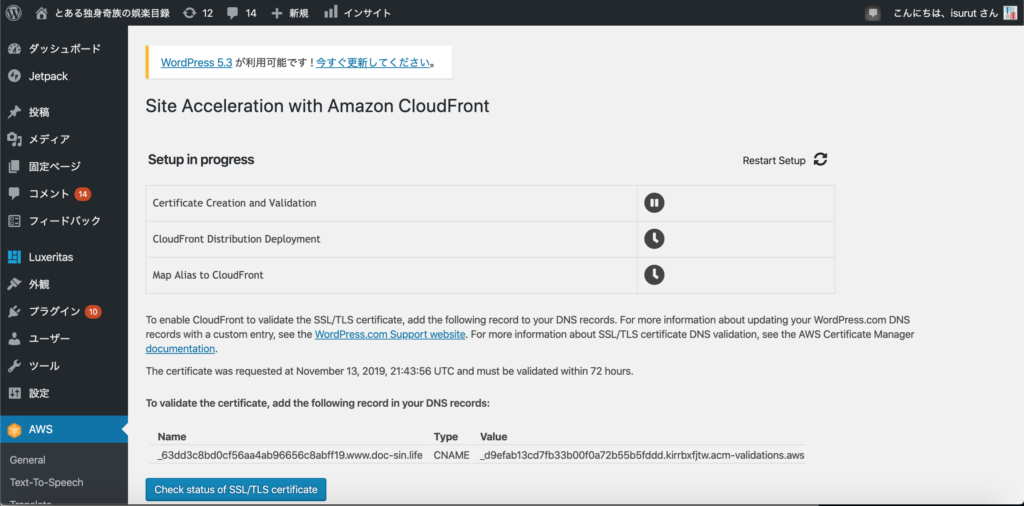Open Luxeritas theme menu
The height and width of the screenshot is (506, 1024).
click(x=64, y=257)
